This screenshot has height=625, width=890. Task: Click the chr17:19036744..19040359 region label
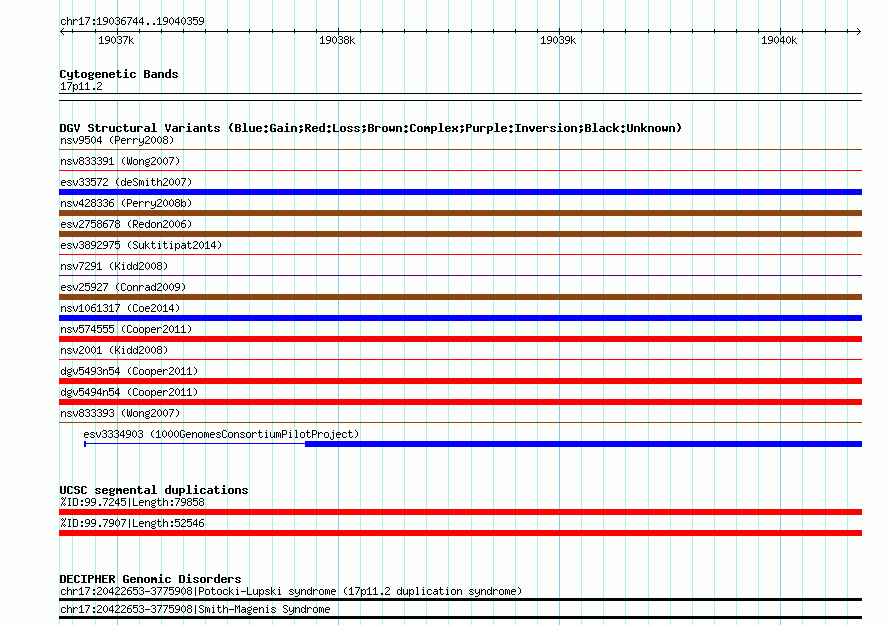[x=132, y=22]
